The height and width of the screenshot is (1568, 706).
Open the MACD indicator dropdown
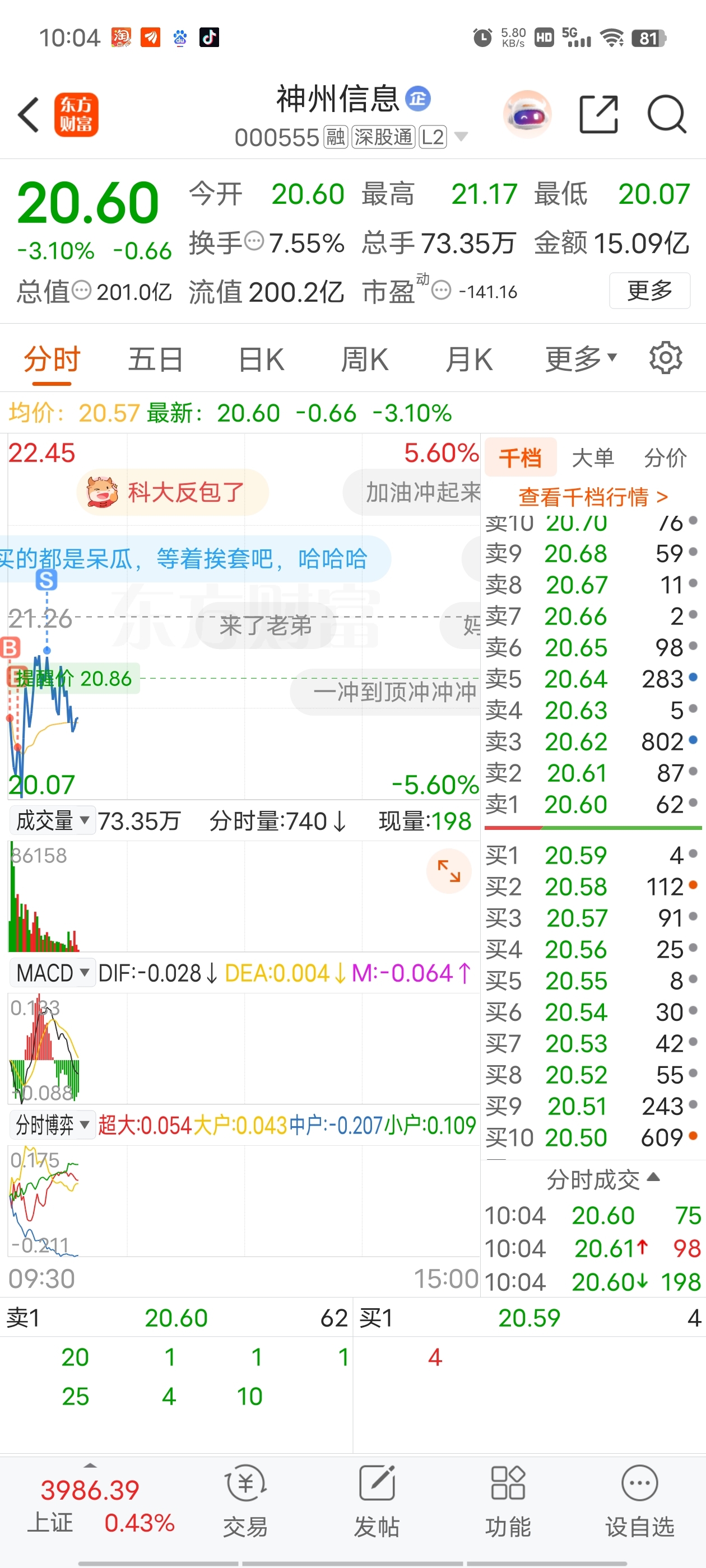point(53,973)
